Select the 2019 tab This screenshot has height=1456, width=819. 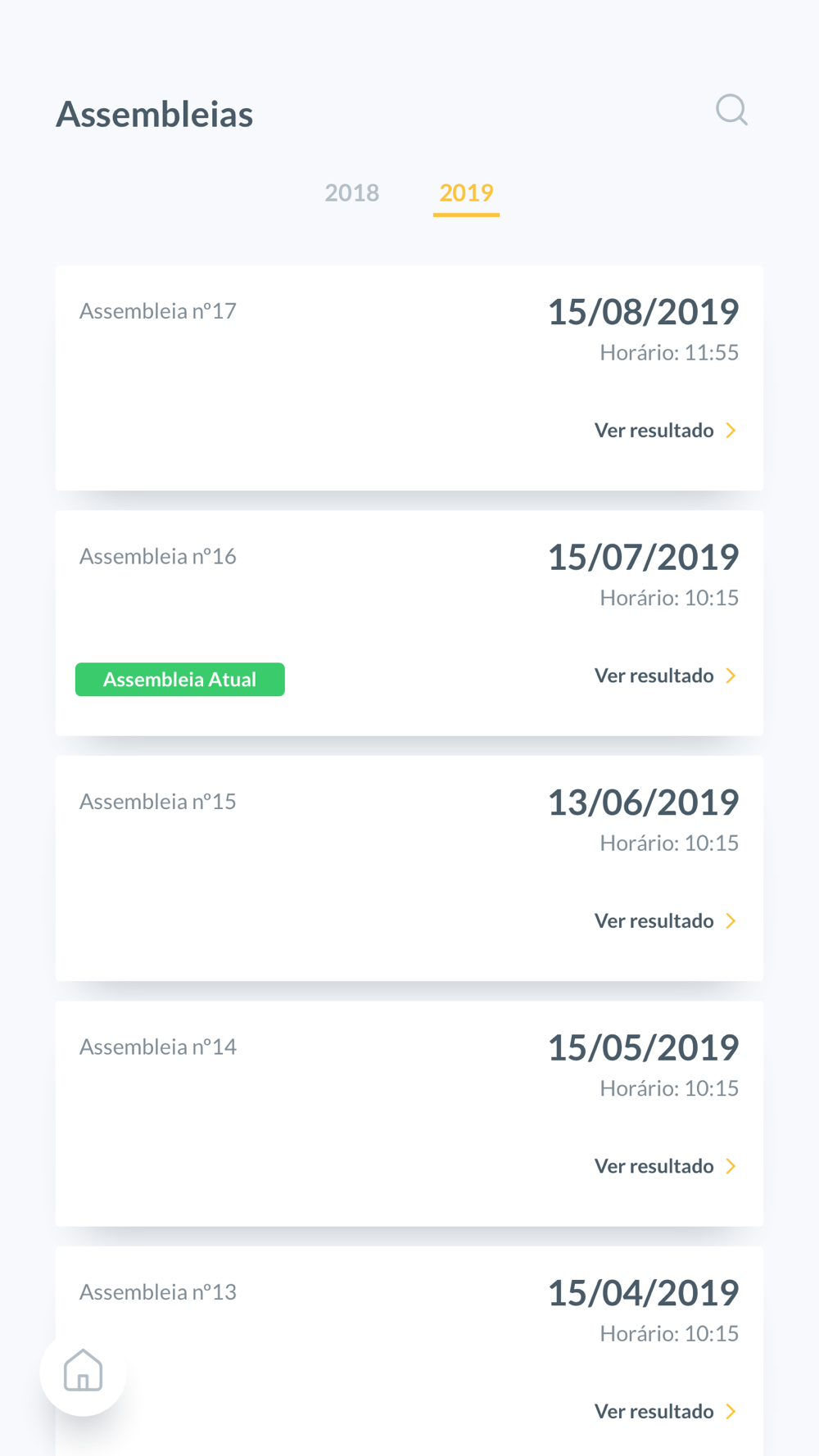466,193
